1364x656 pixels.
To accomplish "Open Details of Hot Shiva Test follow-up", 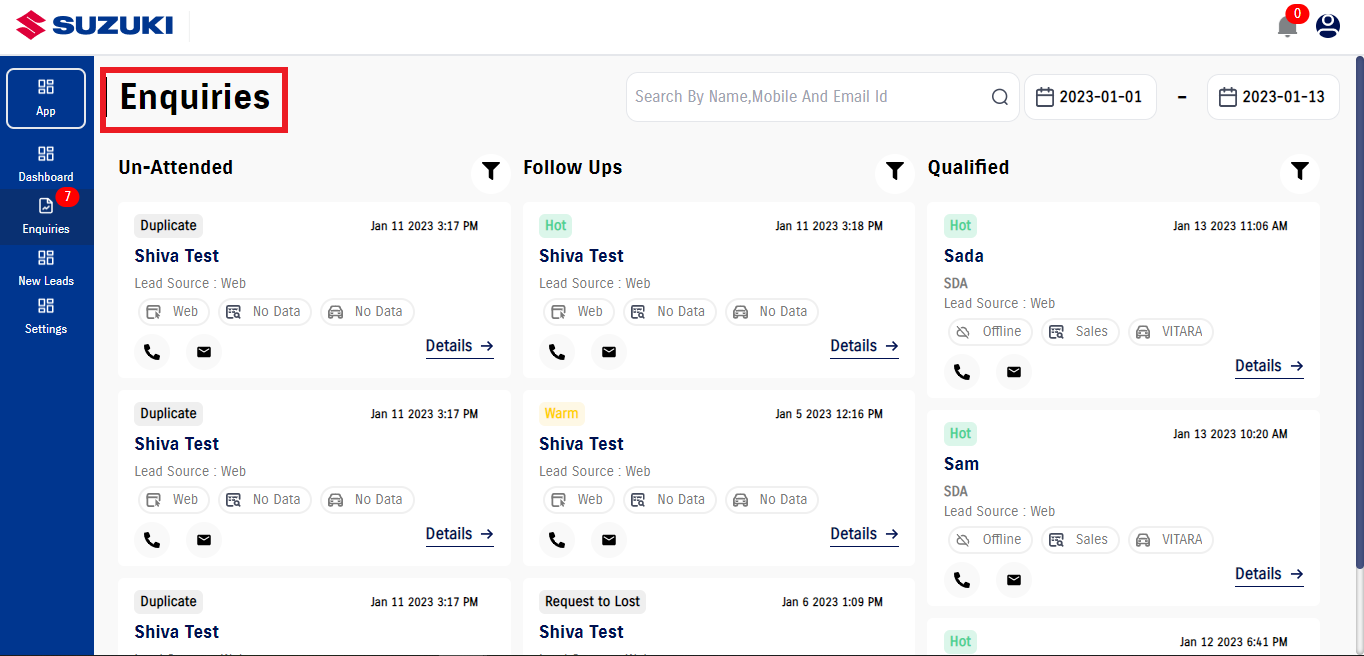I will [x=864, y=347].
